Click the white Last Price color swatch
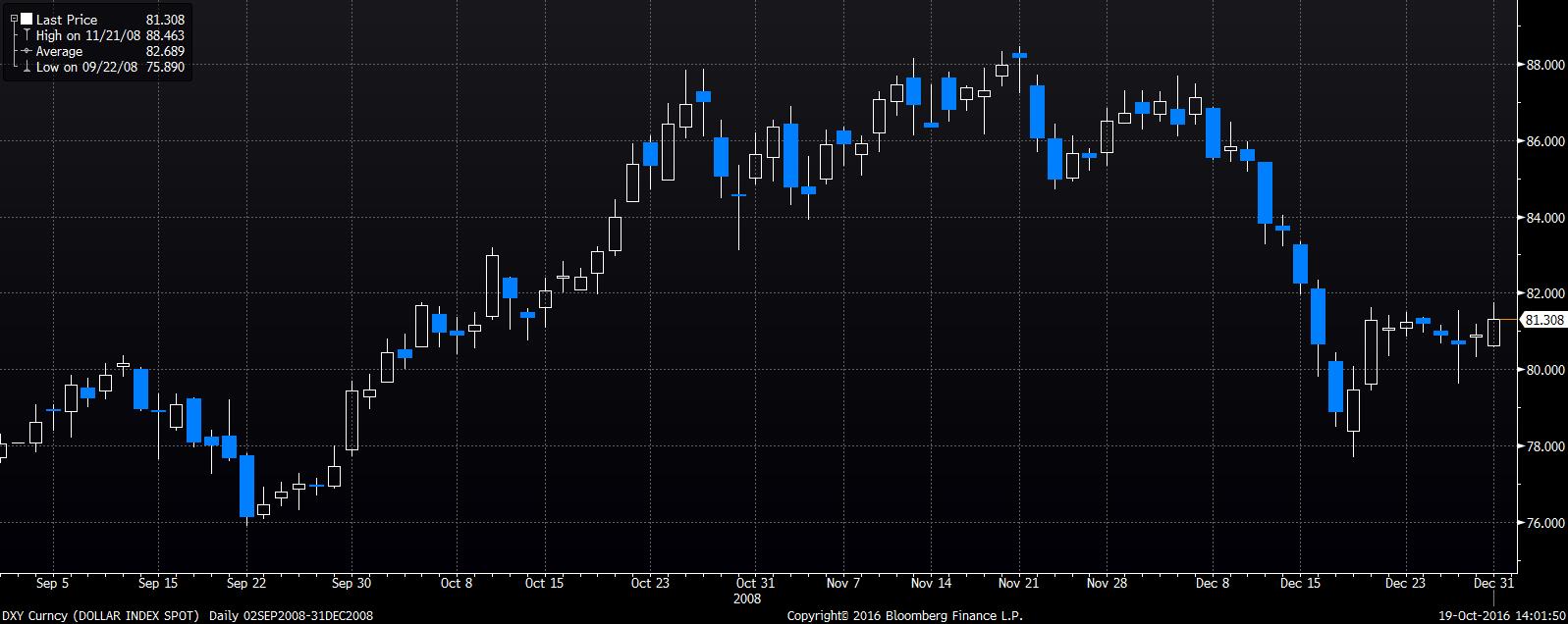The image size is (1568, 624). [x=26, y=20]
